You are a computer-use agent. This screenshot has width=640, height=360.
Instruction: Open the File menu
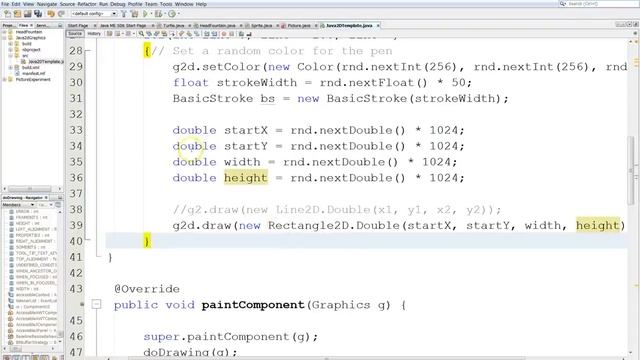5,4
